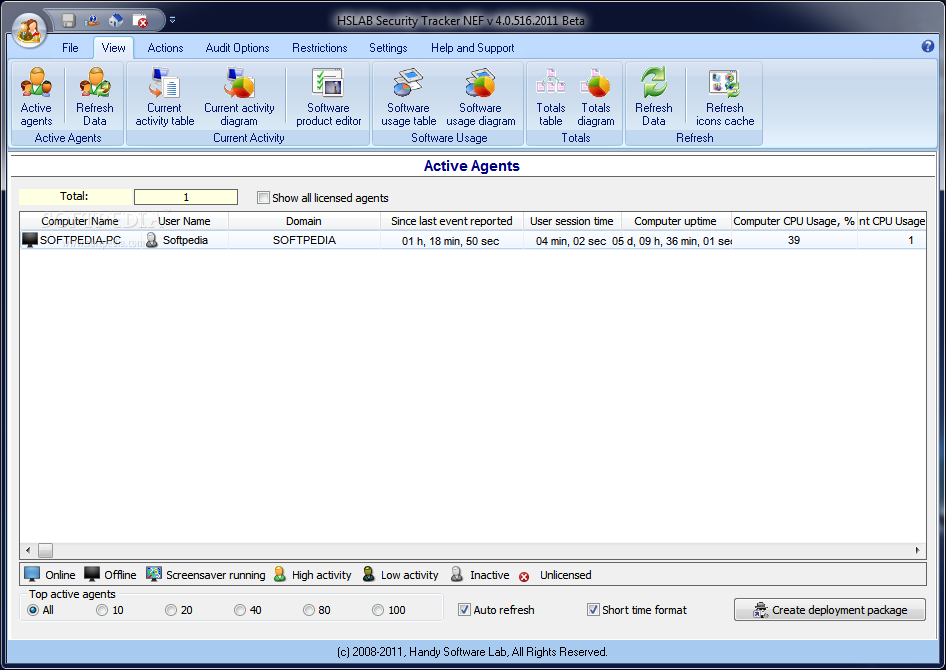
Task: Click the horizontal scrollbar thumb
Action: coord(45,550)
